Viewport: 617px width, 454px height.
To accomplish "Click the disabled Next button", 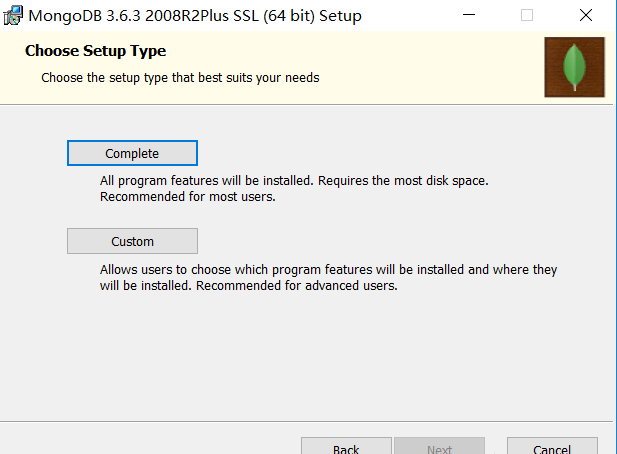I will pyautogui.click(x=440, y=446).
